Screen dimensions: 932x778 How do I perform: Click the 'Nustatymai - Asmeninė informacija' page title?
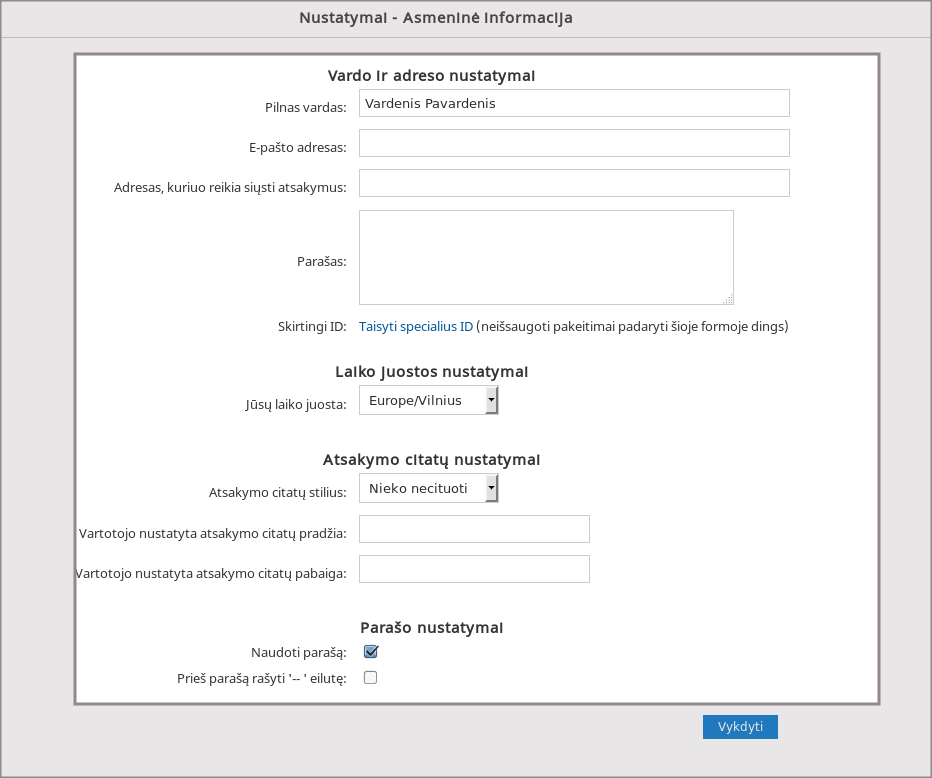pos(436,18)
